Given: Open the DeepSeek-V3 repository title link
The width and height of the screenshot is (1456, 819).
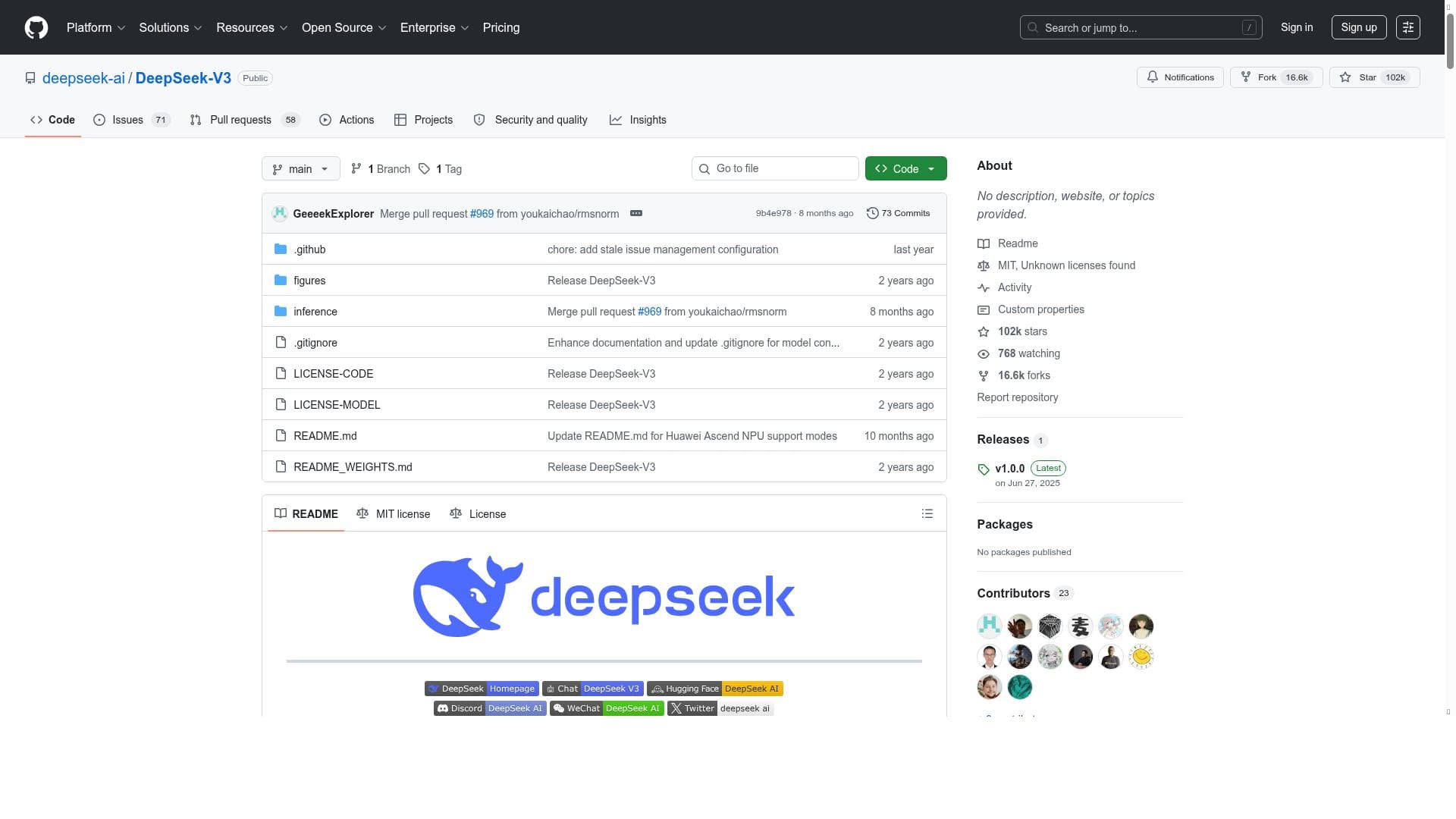Looking at the screenshot, I should pyautogui.click(x=183, y=78).
